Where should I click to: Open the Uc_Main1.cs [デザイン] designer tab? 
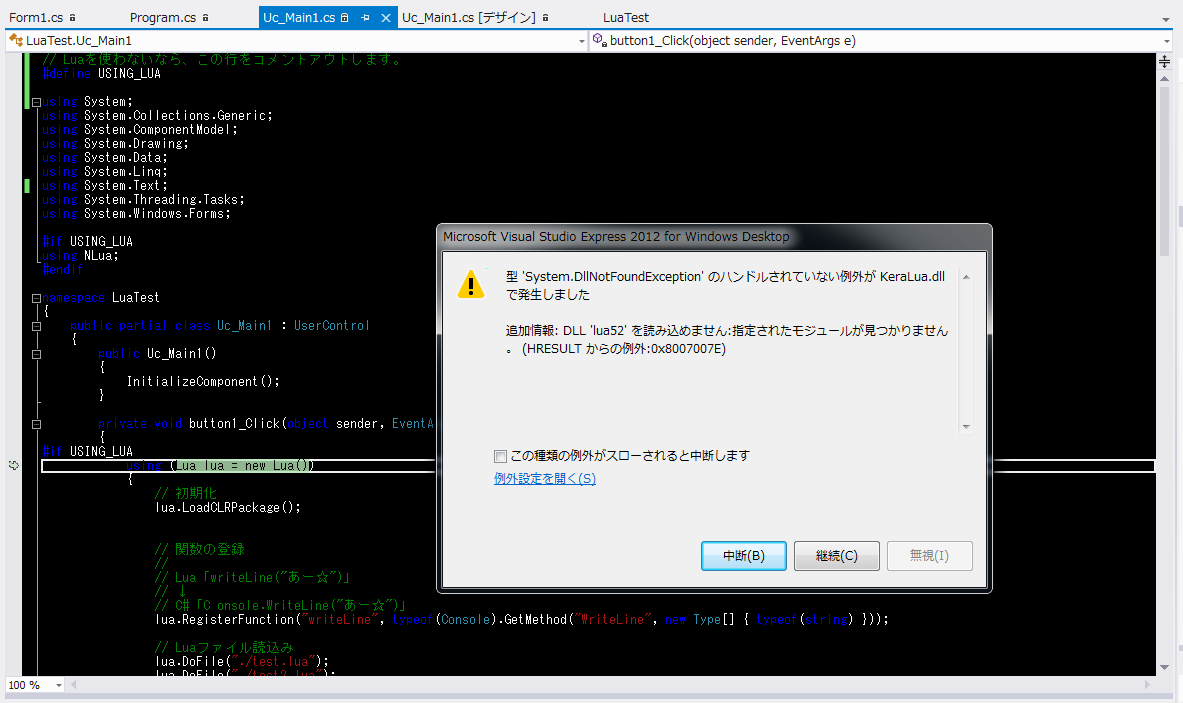coord(469,17)
